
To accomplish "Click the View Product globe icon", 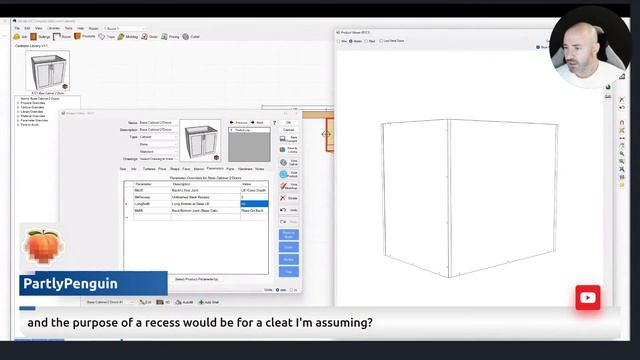I will (x=284, y=174).
